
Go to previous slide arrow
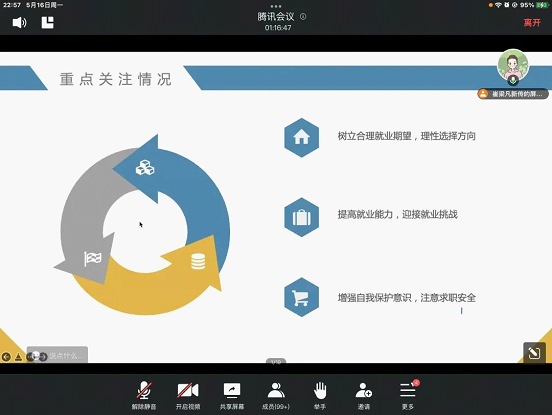(x=6, y=357)
